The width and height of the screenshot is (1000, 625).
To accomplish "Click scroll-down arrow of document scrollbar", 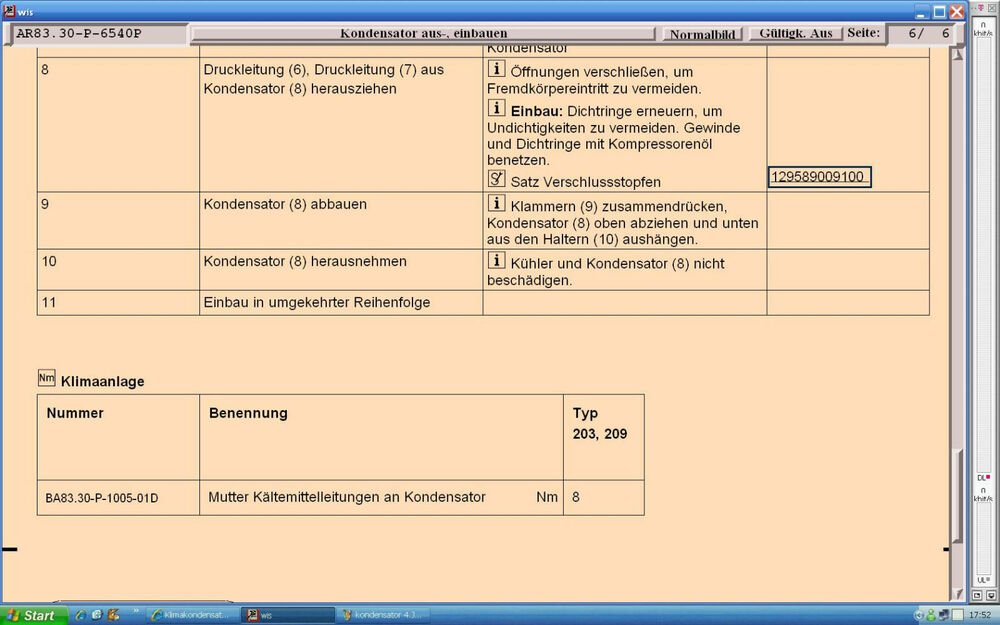I will point(957,594).
